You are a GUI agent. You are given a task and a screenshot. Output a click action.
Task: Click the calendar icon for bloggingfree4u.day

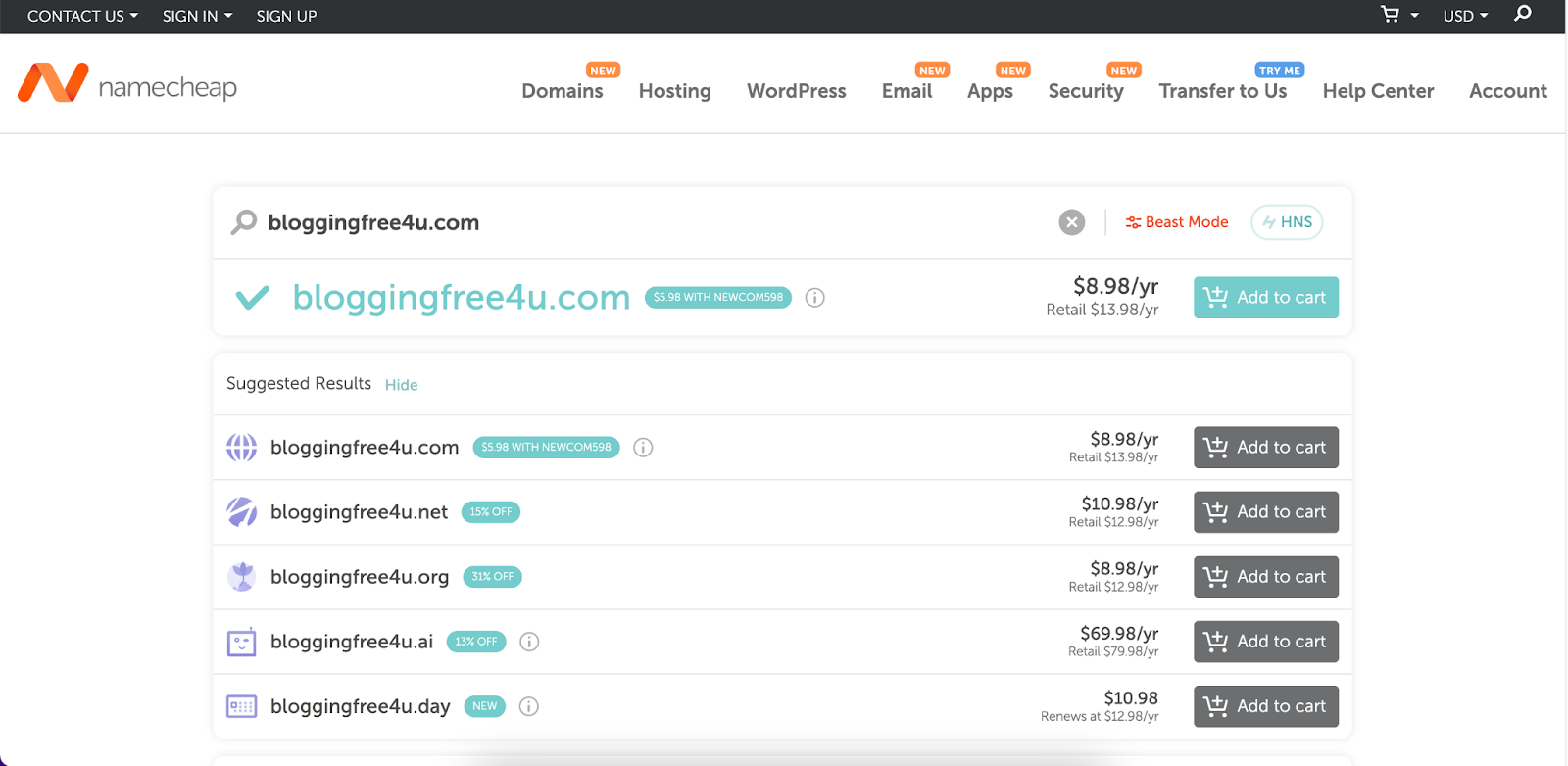(x=242, y=706)
